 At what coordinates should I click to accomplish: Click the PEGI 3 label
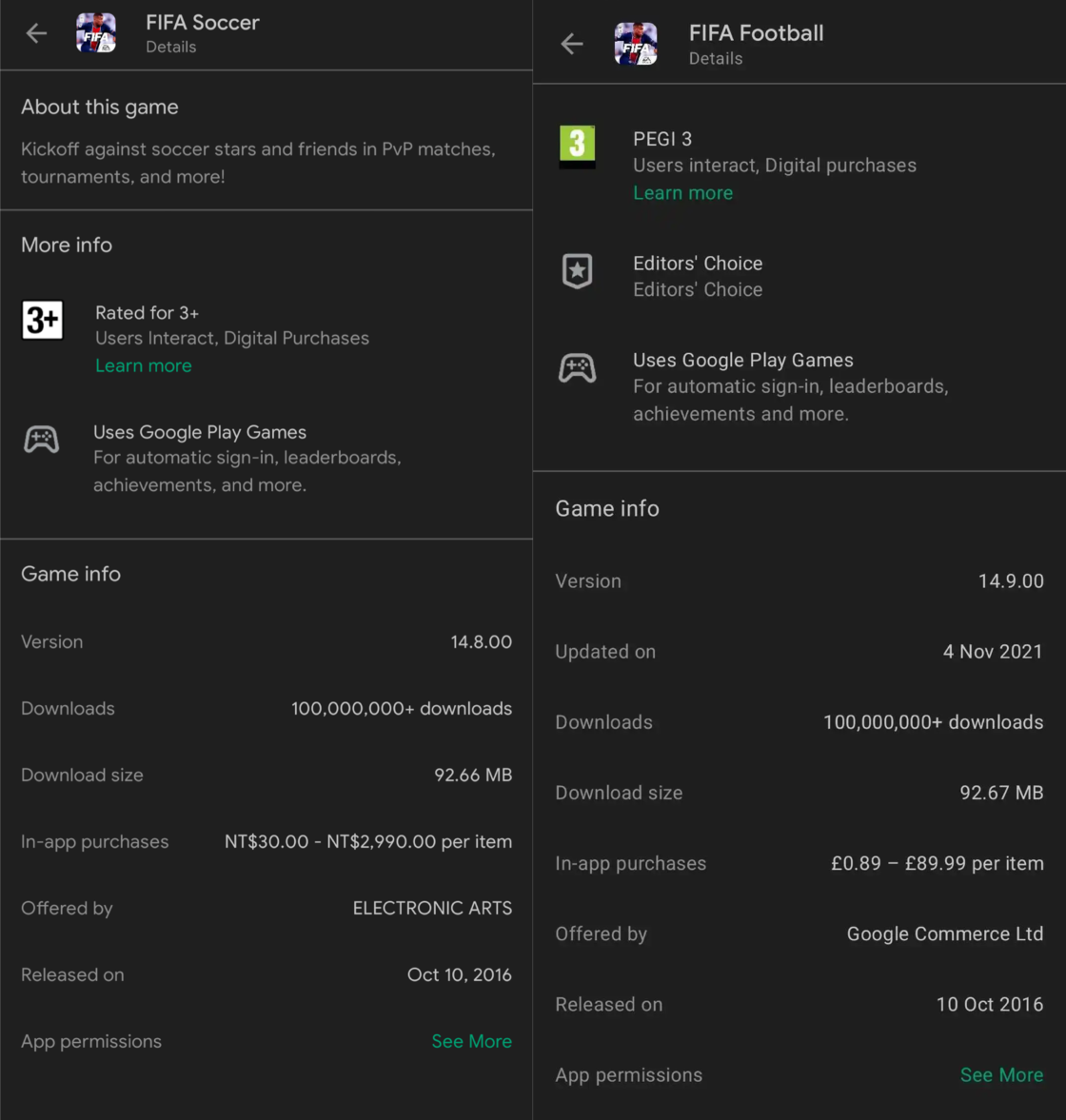tap(662, 139)
